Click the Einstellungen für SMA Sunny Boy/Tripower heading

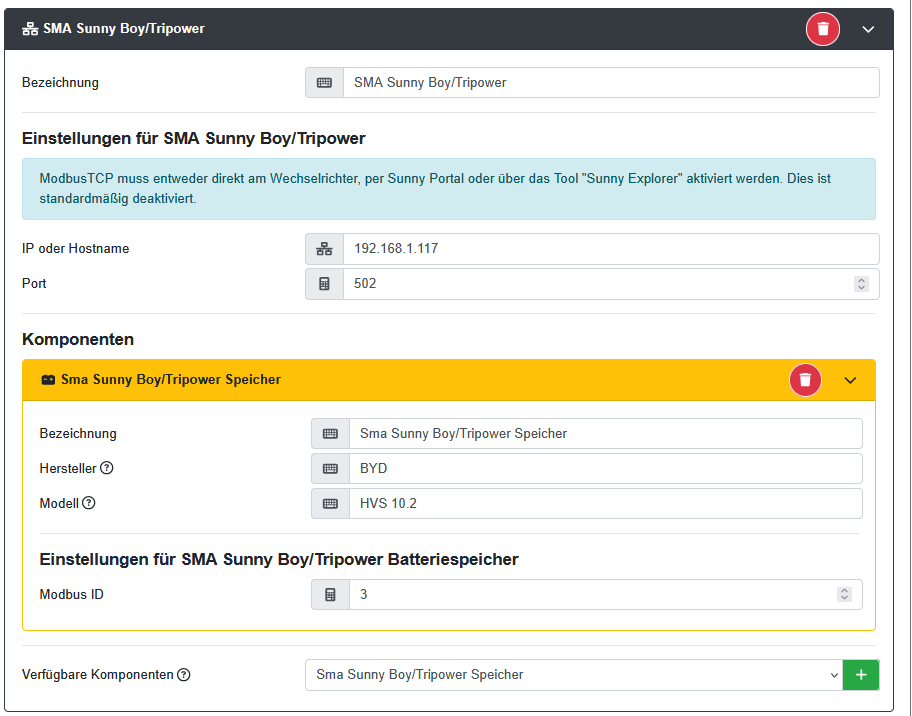pos(194,138)
